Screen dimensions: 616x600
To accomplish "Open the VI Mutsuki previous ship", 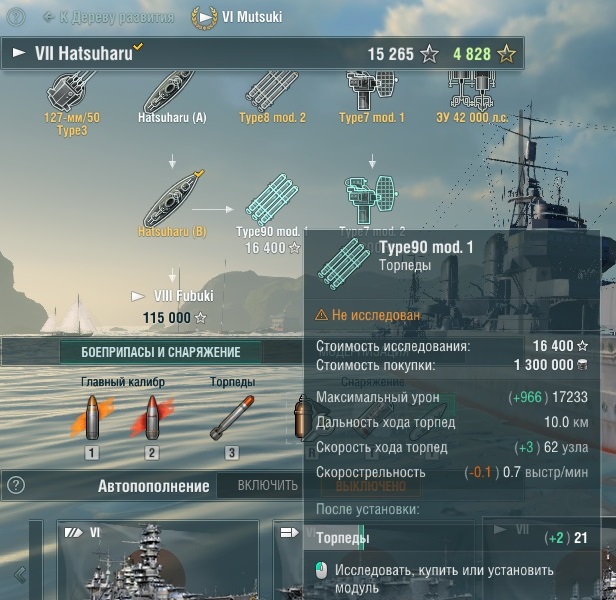I will tap(236, 17).
